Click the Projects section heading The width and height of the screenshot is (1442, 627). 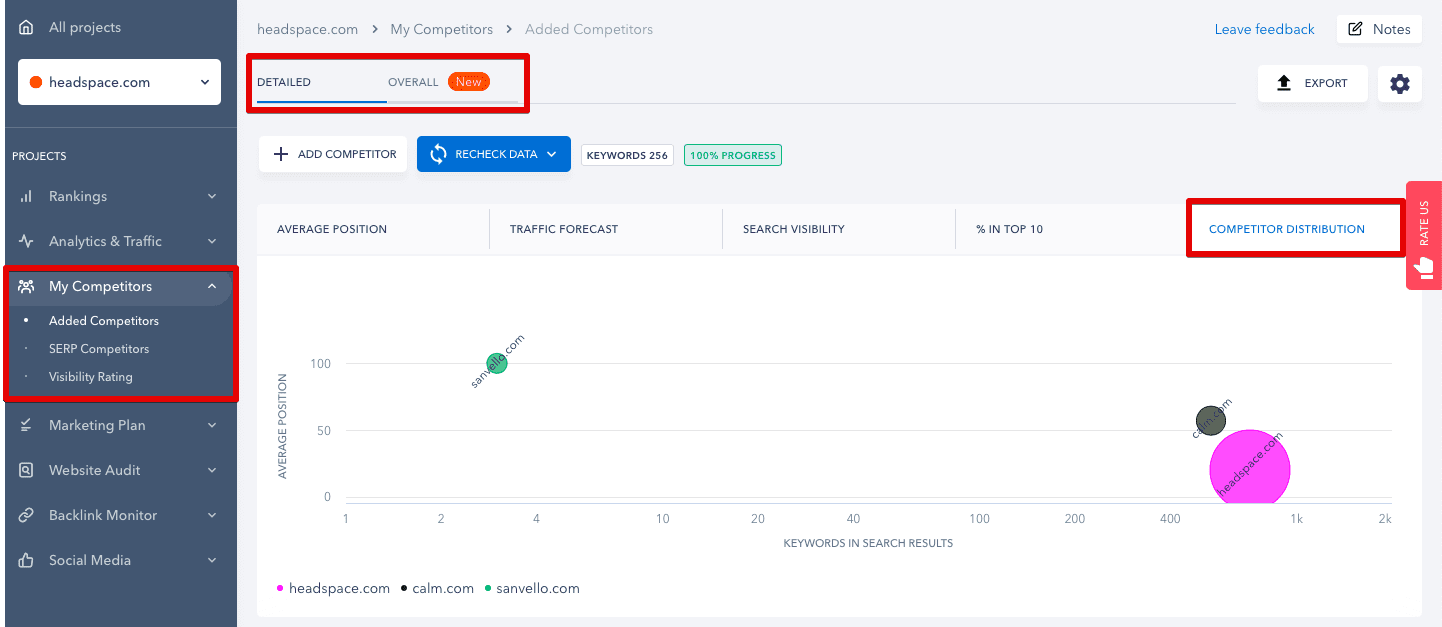click(39, 156)
